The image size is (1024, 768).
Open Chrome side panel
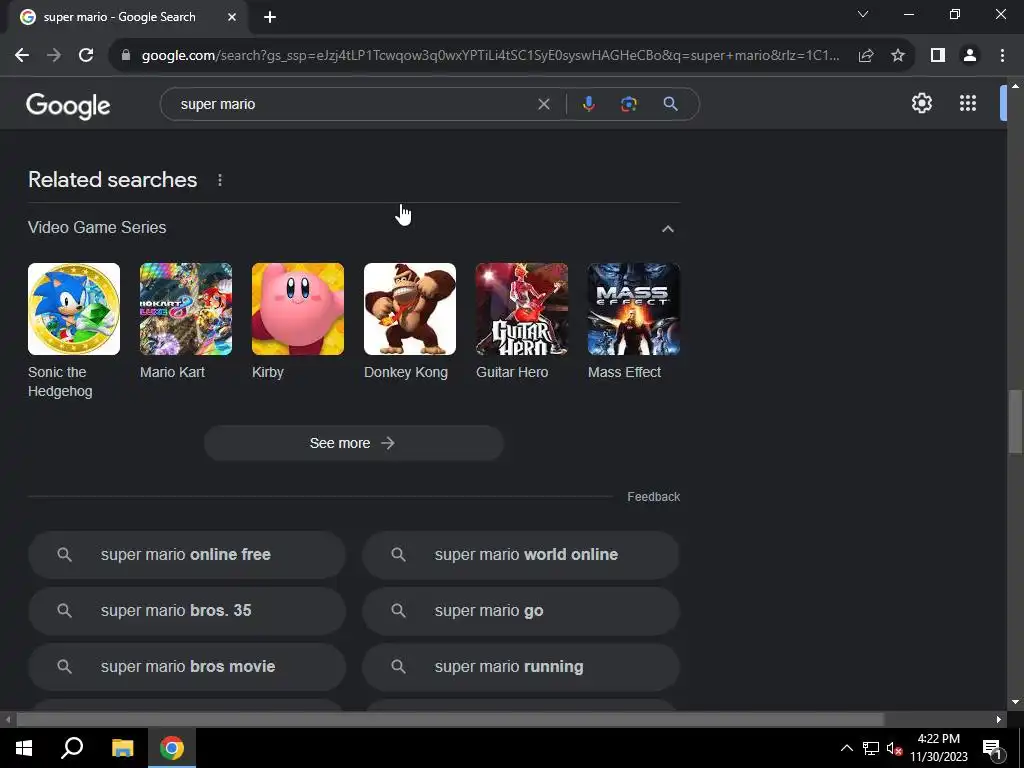(x=938, y=56)
